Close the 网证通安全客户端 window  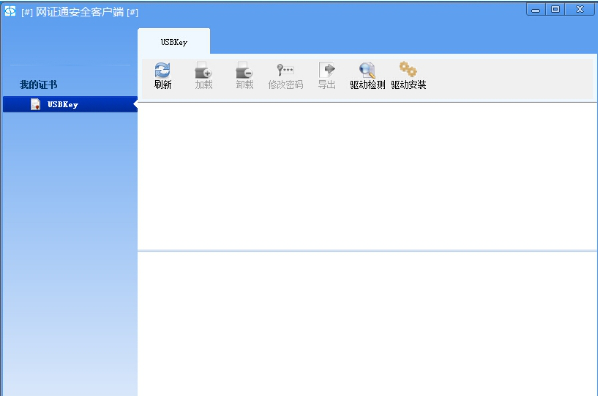pyautogui.click(x=580, y=10)
